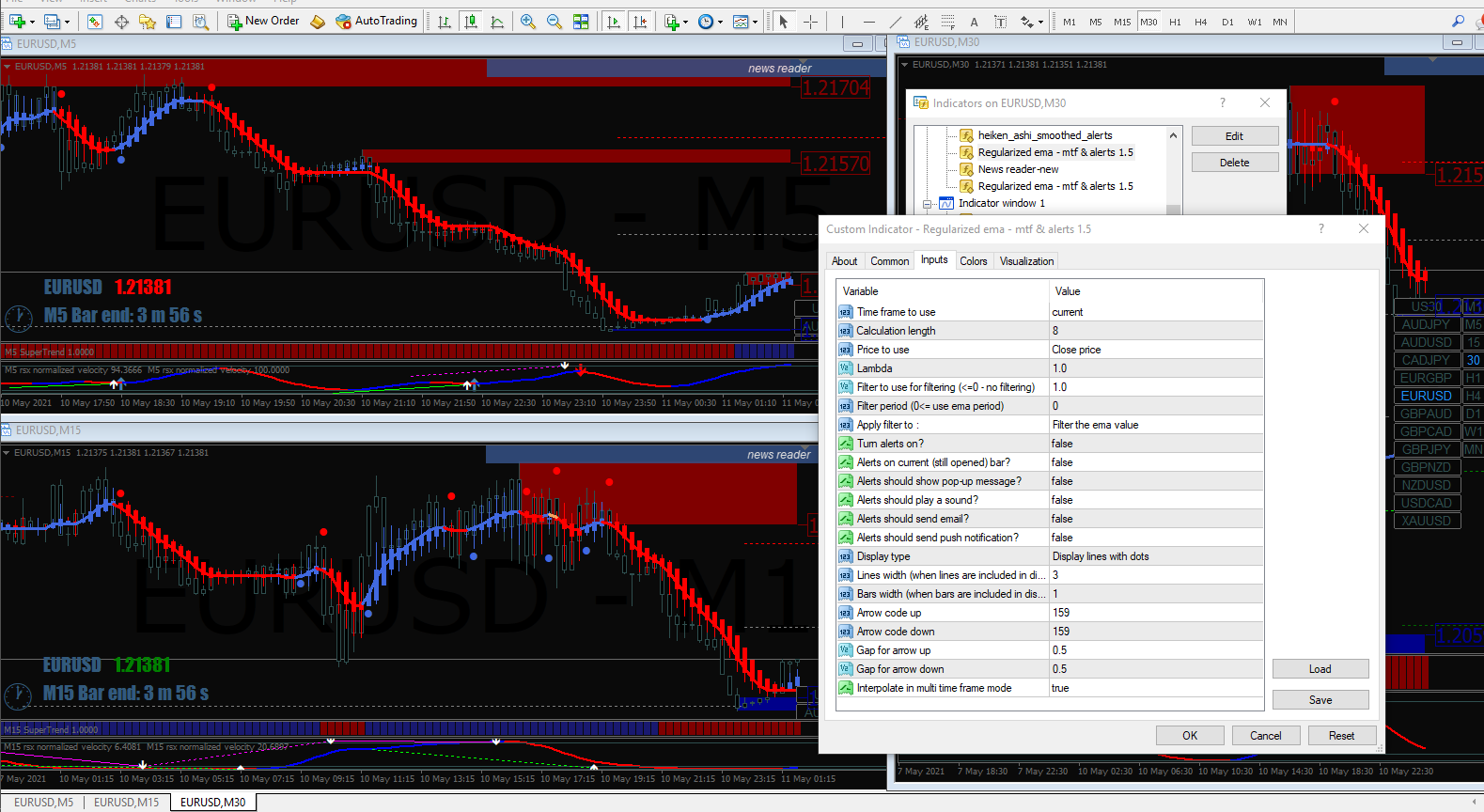Open the Indicators dropdown arrow
The width and height of the screenshot is (1484, 812).
(685, 22)
